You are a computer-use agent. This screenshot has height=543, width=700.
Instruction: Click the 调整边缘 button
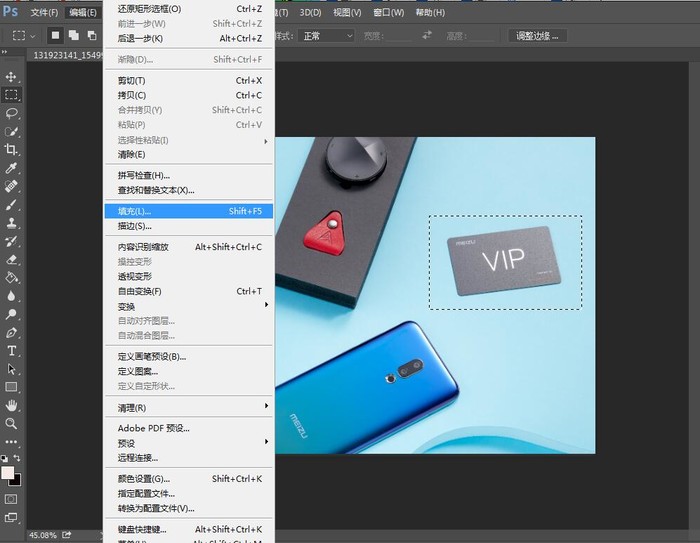point(538,36)
